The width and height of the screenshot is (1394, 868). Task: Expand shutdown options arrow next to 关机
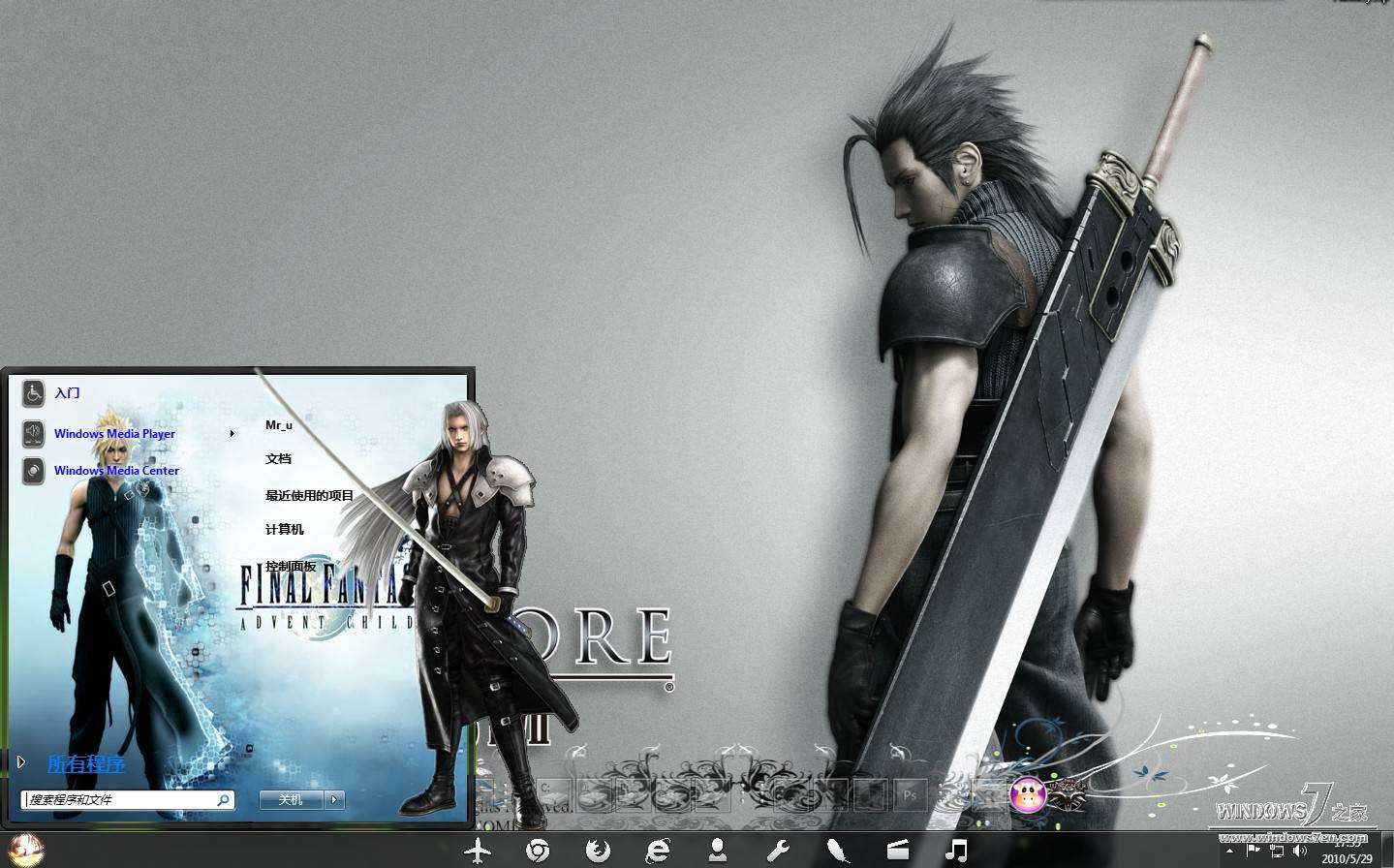(334, 800)
